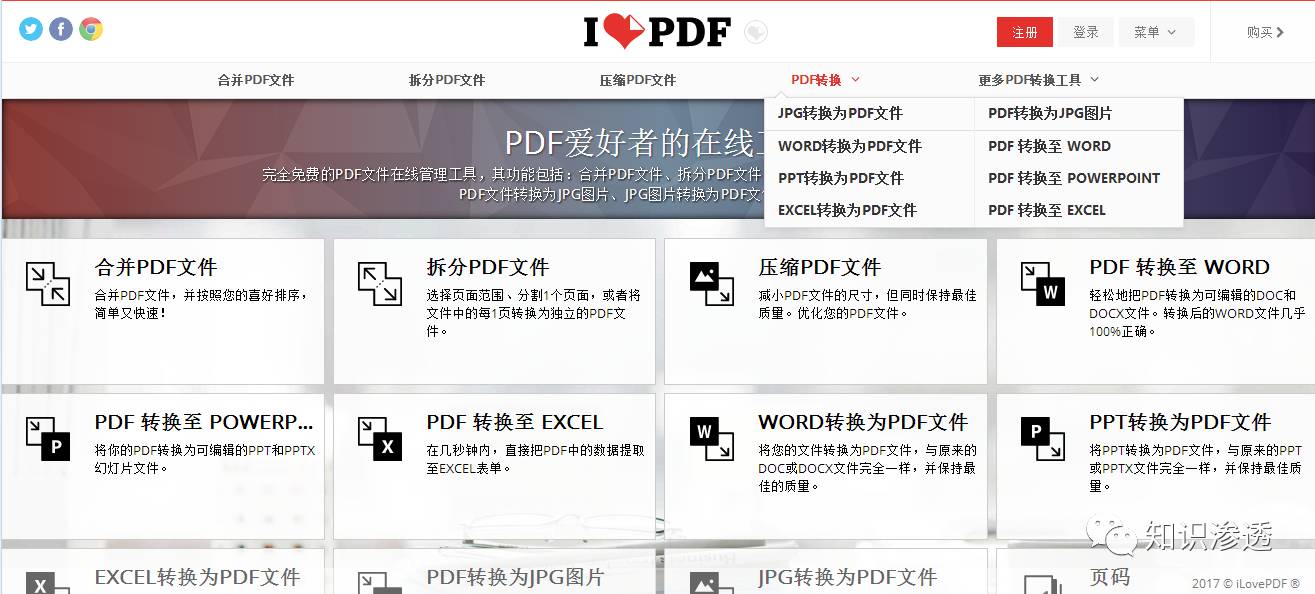Click the 登录 button
Image resolution: width=1315 pixels, height=594 pixels.
(1086, 32)
